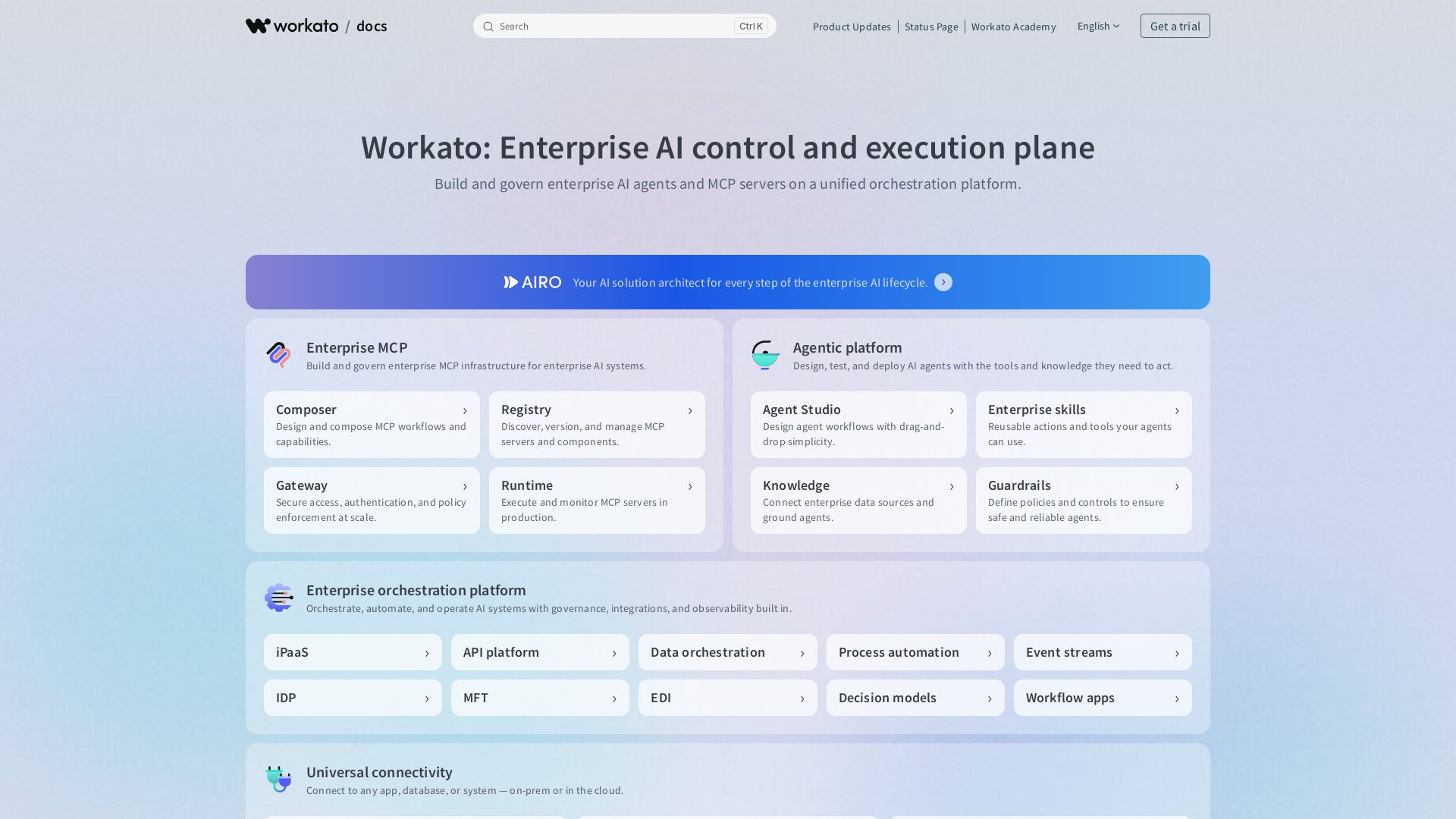
Task: Open the Runtime card title
Action: coord(527,485)
